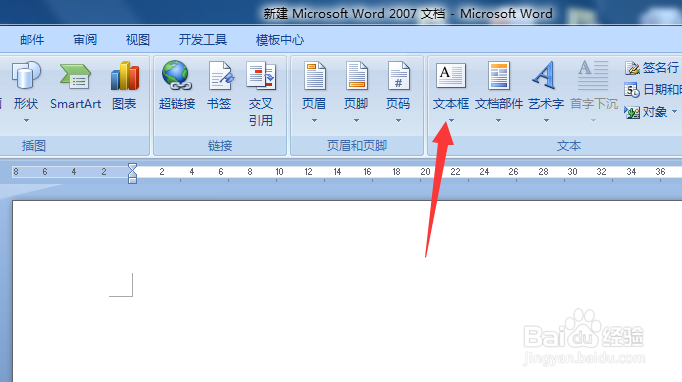The image size is (682, 382).
Task: Switch to the View (视图) tab
Action: point(138,40)
